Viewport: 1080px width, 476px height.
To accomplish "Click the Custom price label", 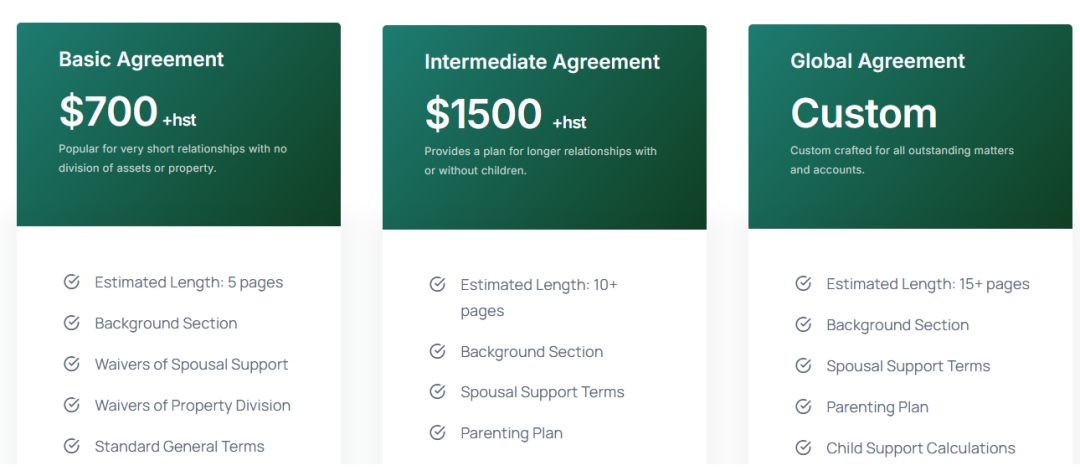I will [x=864, y=114].
